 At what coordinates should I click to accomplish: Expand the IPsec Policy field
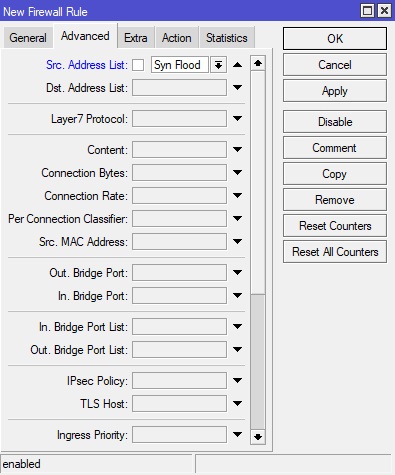(x=237, y=380)
